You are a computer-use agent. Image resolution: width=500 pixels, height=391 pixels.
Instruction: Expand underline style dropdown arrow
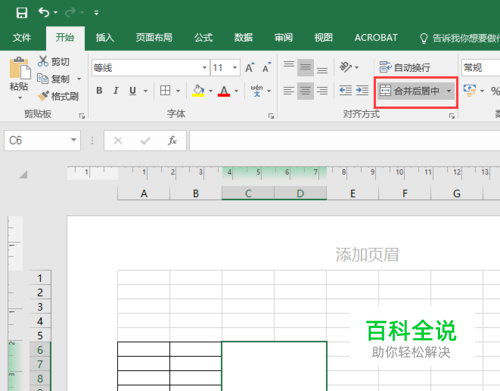point(146,91)
